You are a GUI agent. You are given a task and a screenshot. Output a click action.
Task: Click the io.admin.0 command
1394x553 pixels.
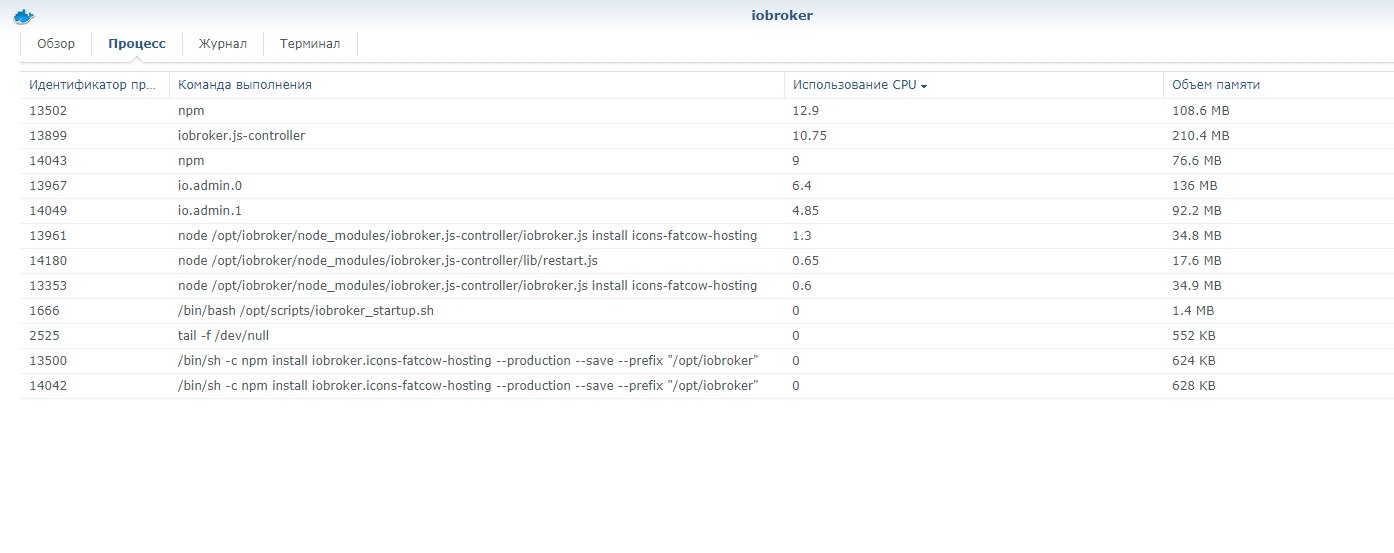click(x=210, y=185)
